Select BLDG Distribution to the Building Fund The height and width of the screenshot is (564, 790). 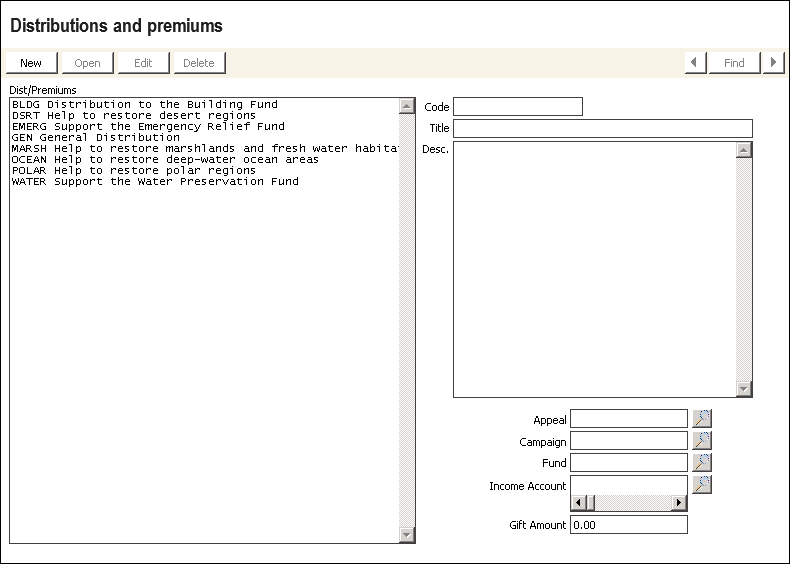[x=145, y=104]
